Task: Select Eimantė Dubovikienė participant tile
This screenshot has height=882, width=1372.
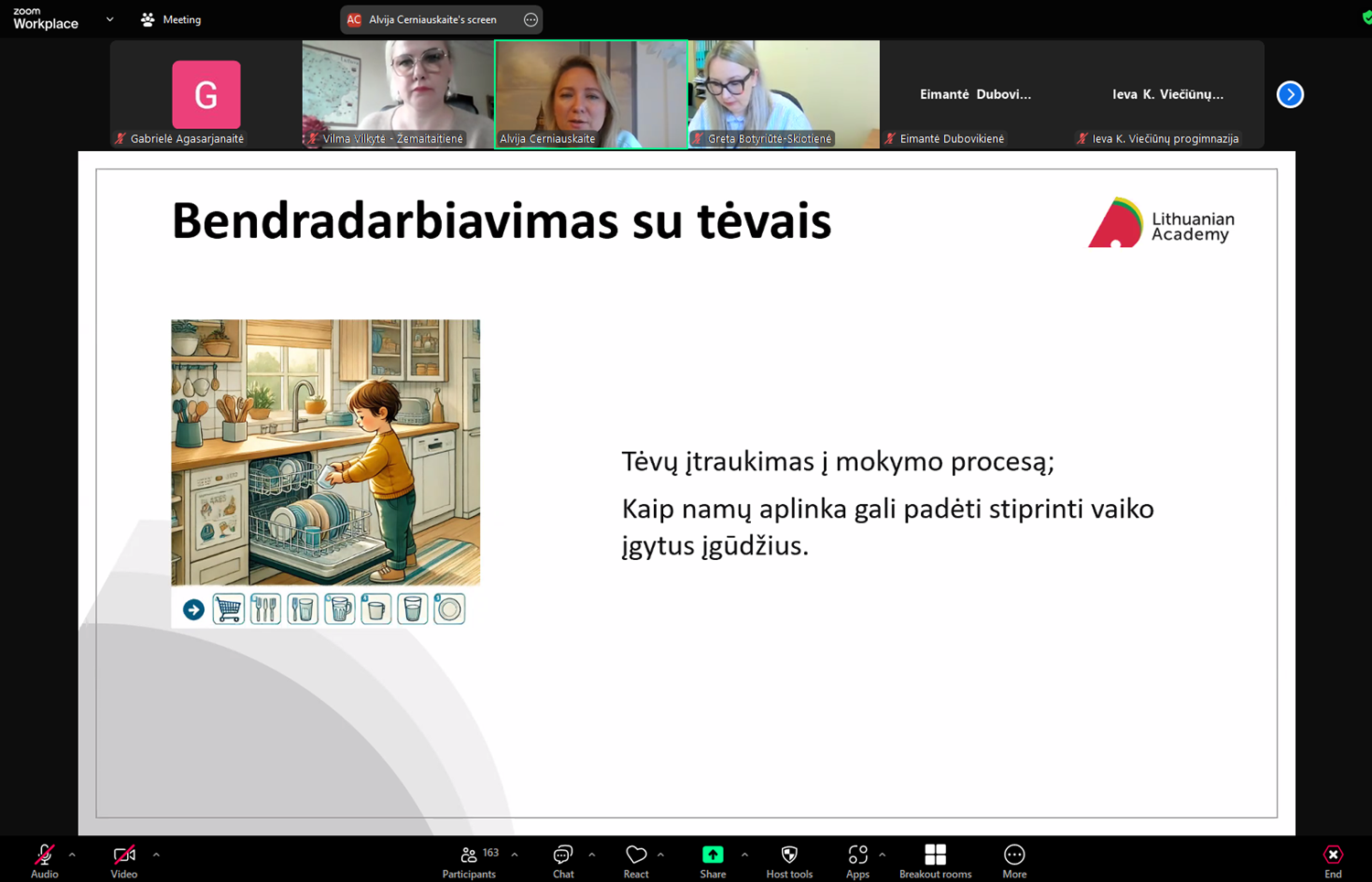Action: (x=976, y=94)
